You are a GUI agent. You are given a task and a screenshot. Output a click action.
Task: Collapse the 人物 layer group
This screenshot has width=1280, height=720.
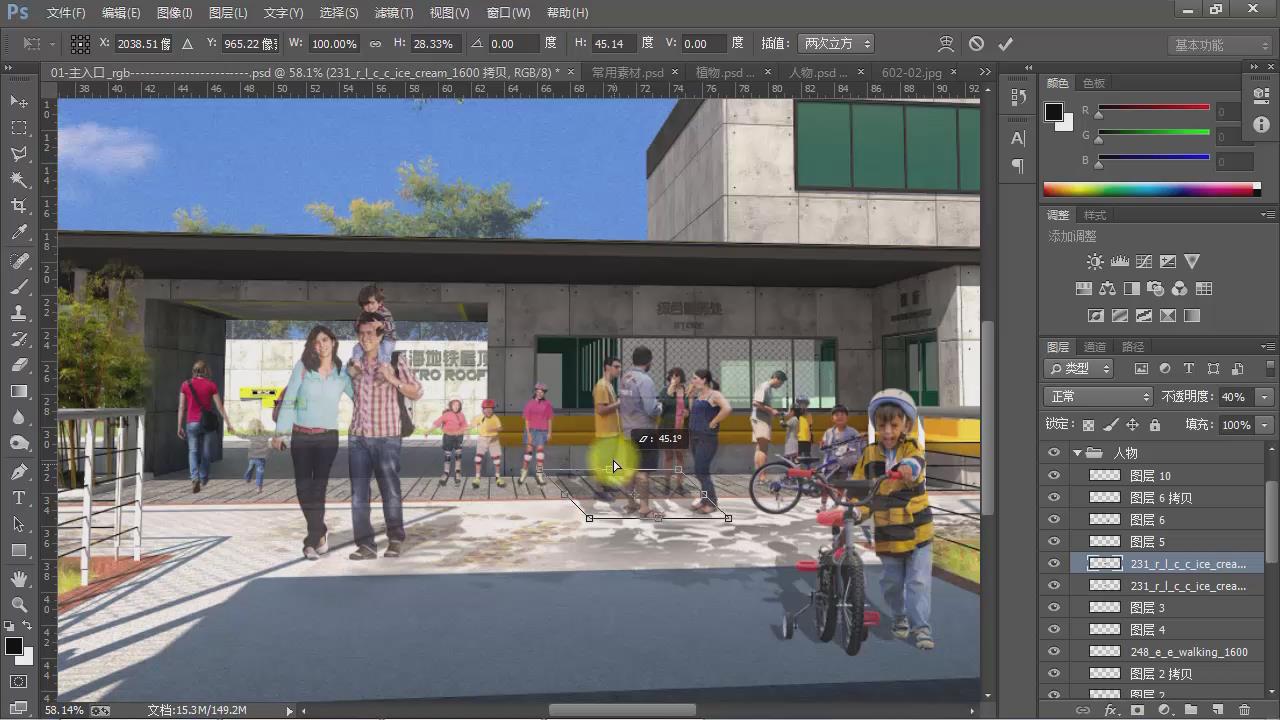point(1077,453)
